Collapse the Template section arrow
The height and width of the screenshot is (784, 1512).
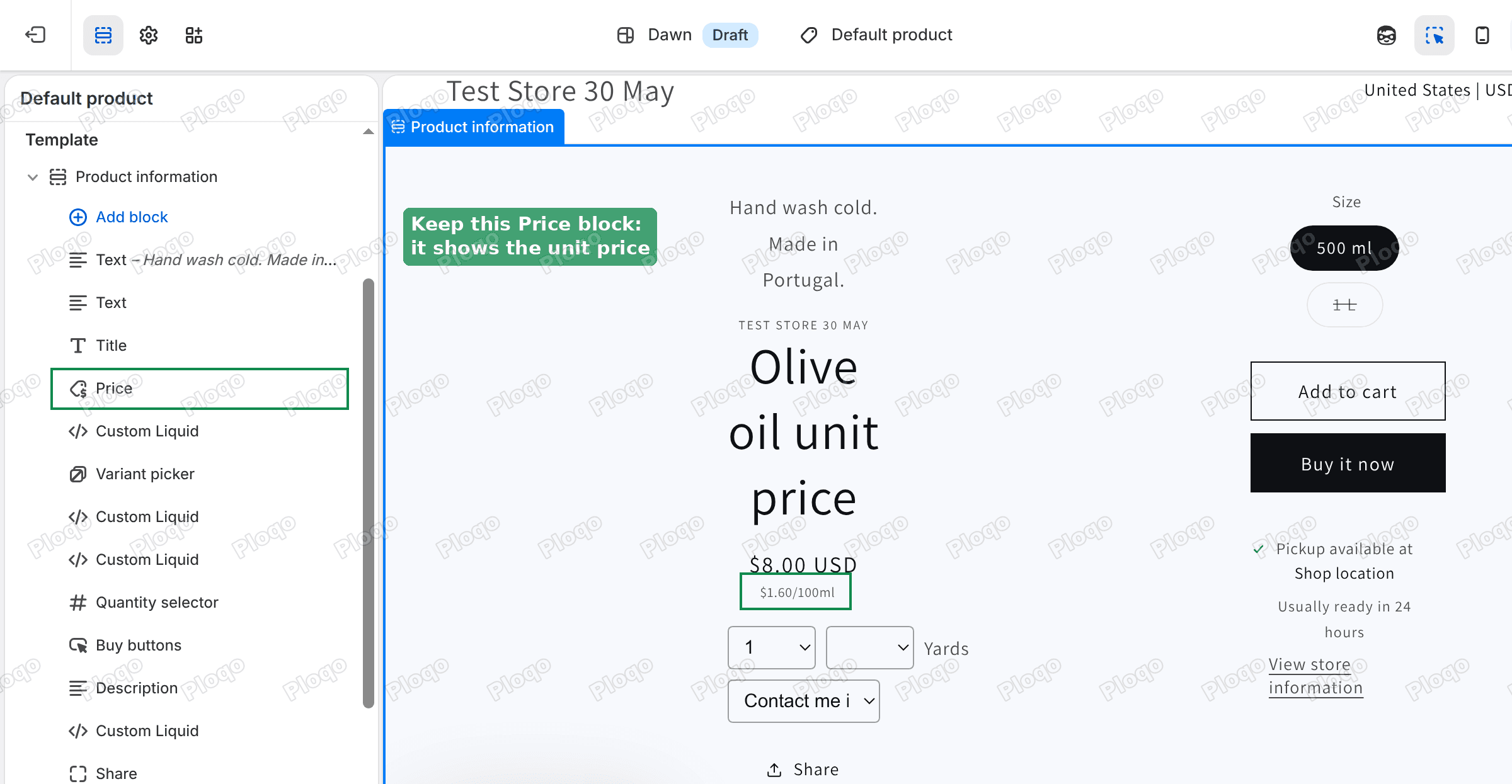click(369, 132)
